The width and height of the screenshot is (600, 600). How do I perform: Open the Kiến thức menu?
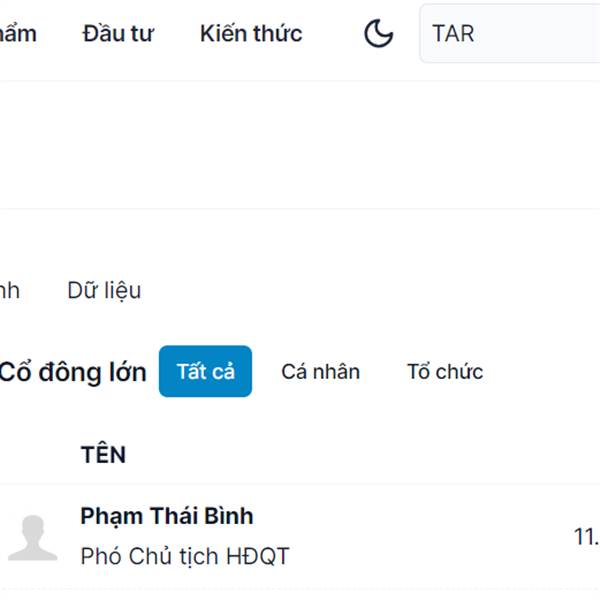click(251, 33)
